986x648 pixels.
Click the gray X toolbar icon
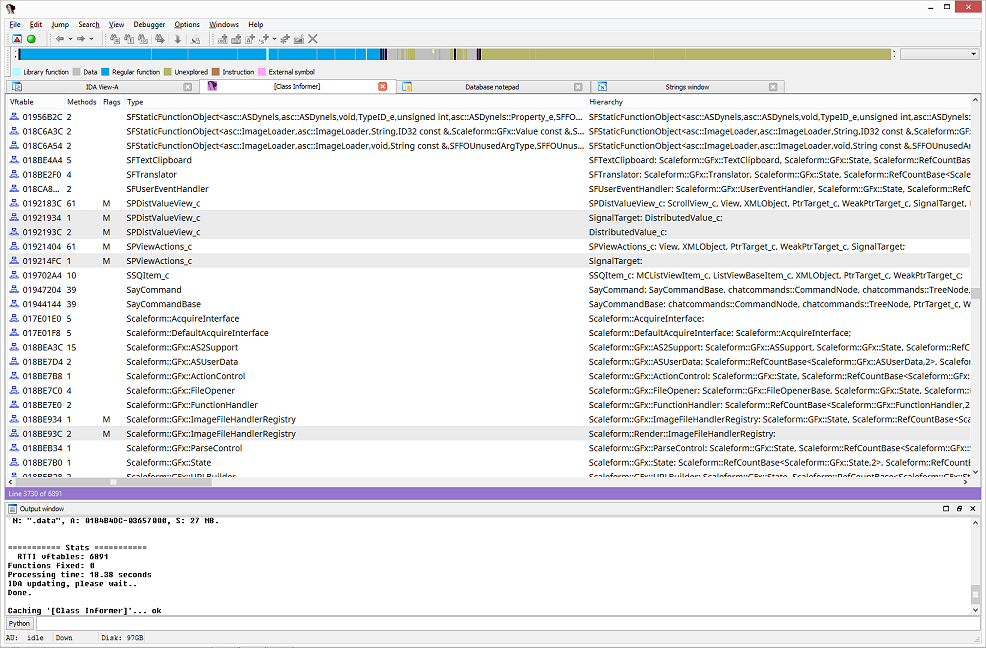[x=313, y=39]
